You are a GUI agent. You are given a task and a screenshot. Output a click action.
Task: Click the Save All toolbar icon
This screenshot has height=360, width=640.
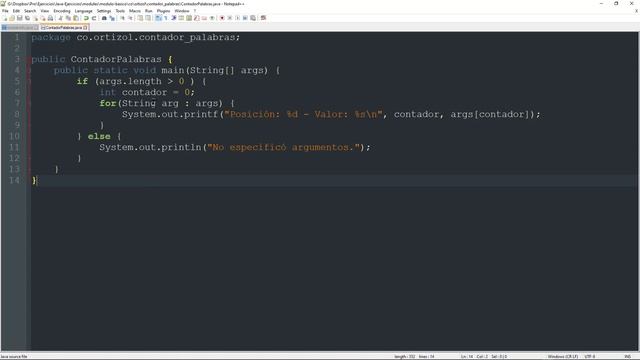tap(27, 18)
